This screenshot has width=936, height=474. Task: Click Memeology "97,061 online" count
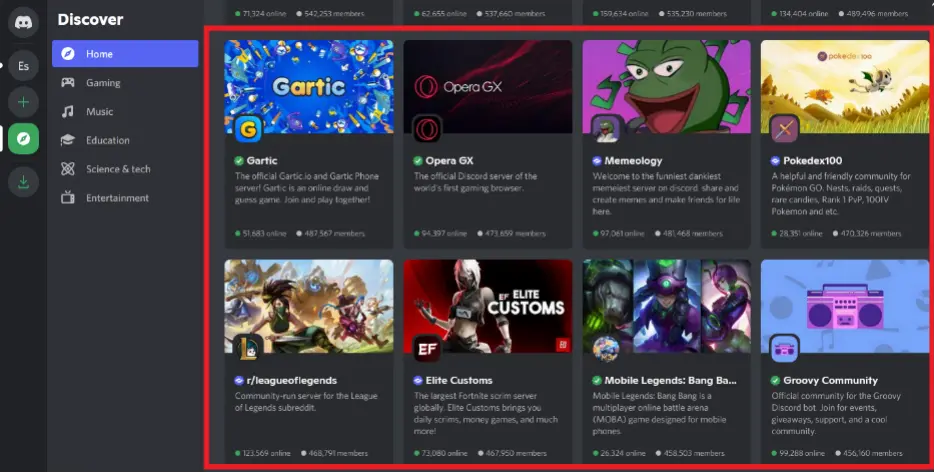click(x=623, y=233)
